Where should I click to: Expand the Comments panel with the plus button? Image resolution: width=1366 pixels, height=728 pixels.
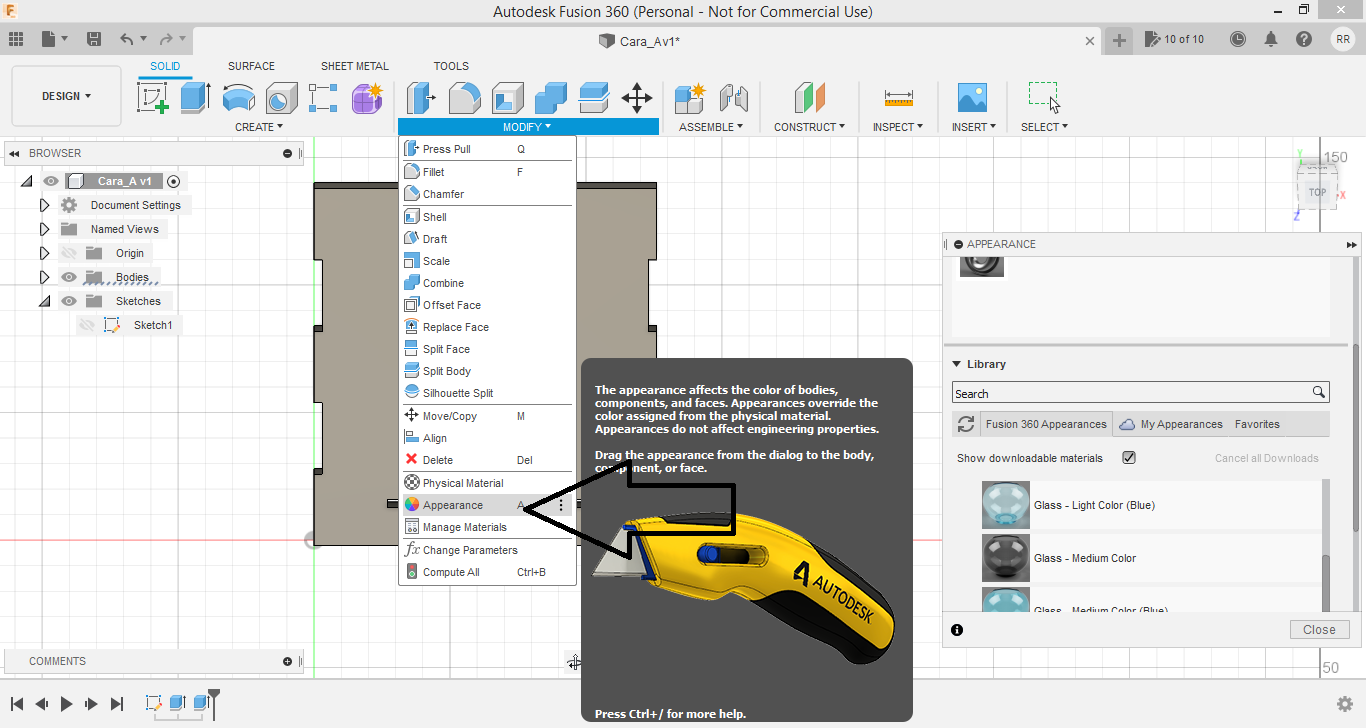tap(288, 661)
